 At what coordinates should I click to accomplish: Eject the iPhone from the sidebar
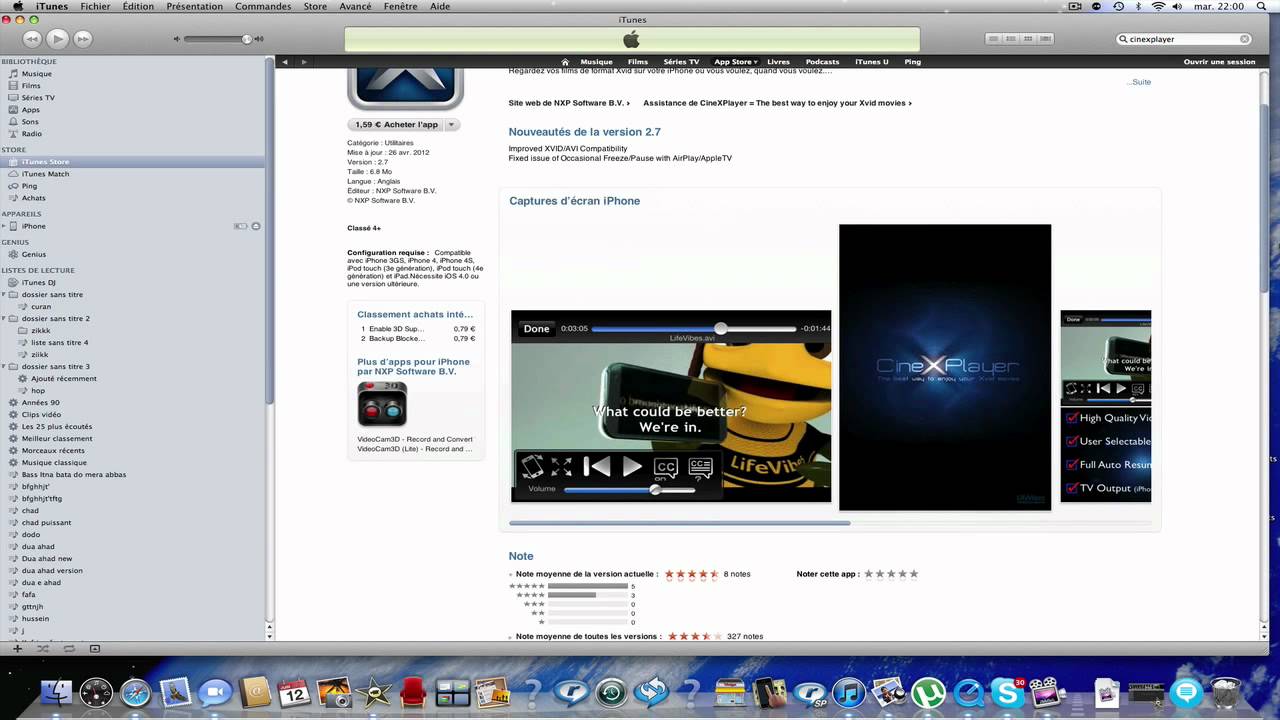click(256, 226)
